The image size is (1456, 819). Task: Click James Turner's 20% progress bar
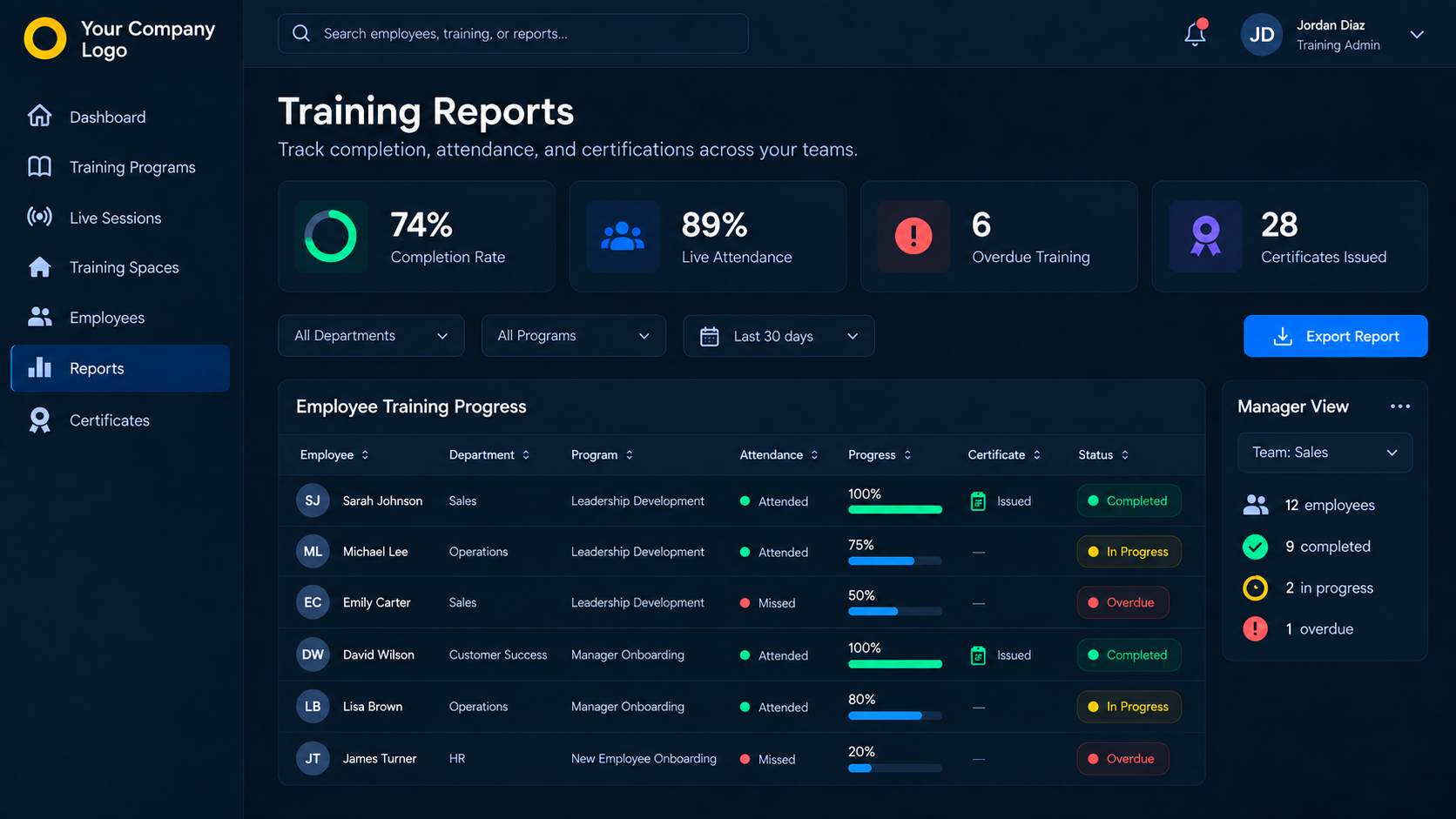click(x=895, y=769)
